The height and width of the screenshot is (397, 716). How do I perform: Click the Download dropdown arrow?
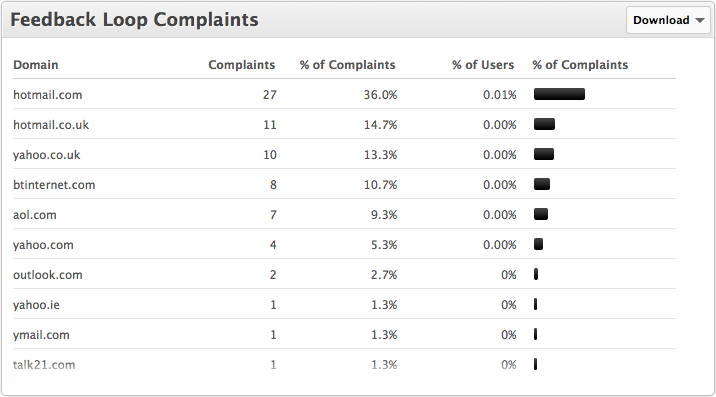point(700,21)
